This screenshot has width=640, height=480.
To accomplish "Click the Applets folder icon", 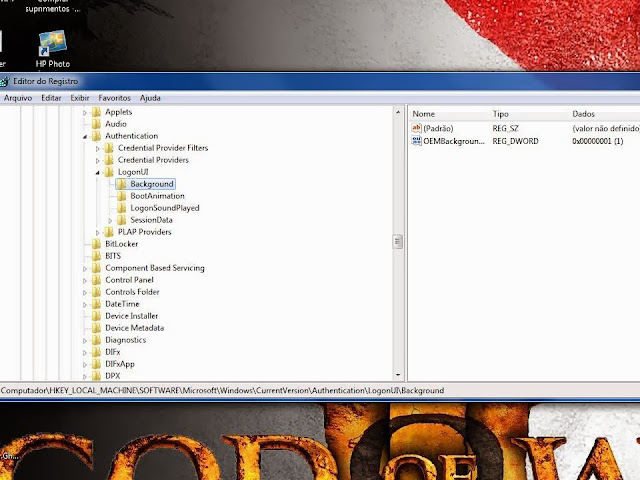I will click(x=96, y=112).
